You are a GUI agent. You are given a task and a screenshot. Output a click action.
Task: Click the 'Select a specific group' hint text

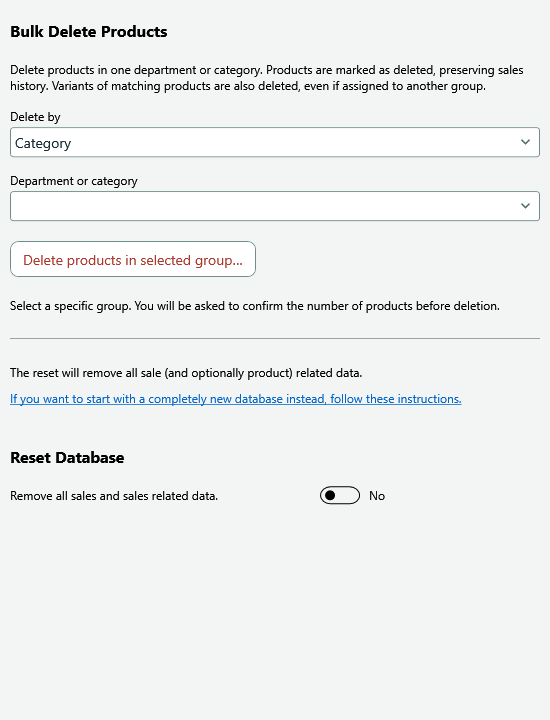(255, 306)
